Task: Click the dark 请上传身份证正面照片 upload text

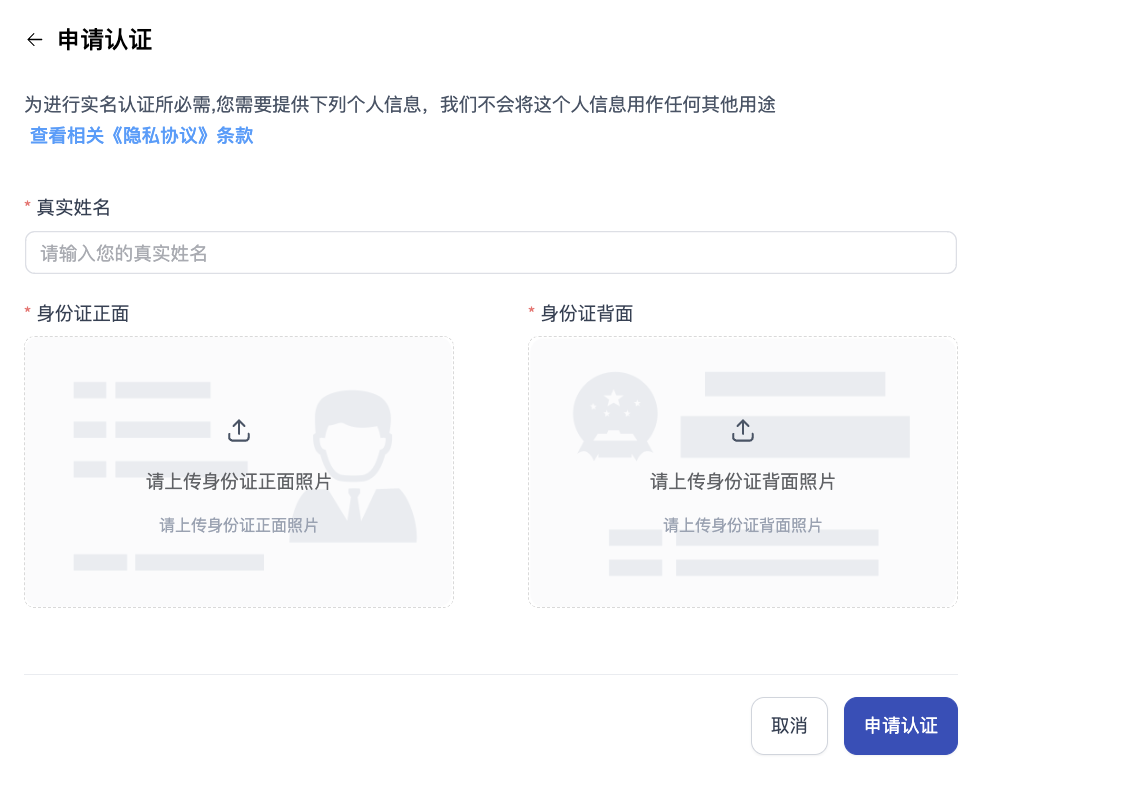Action: click(x=239, y=481)
